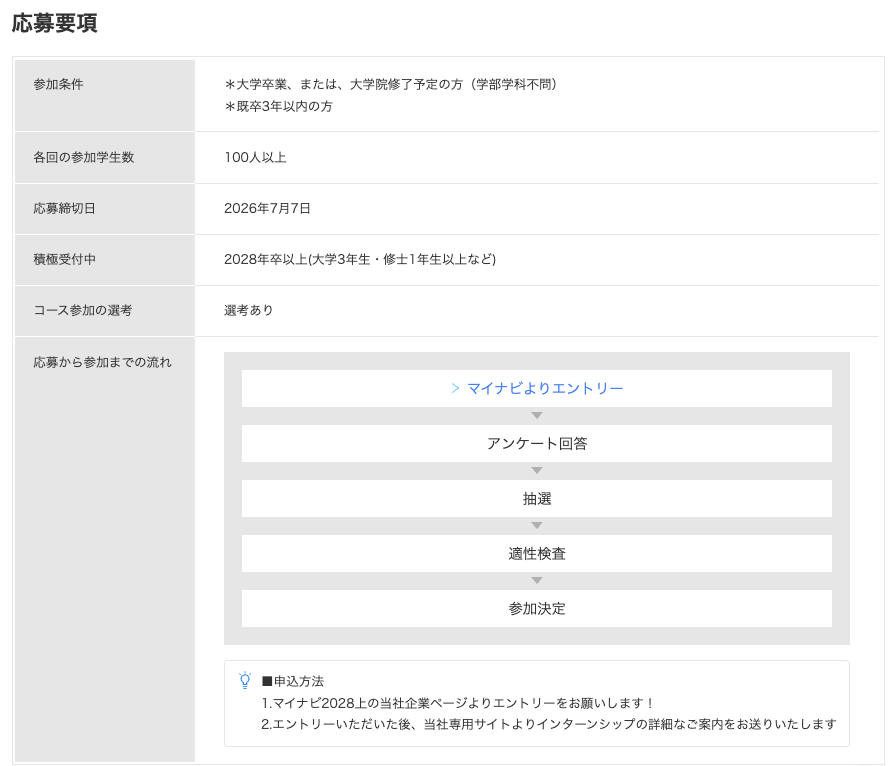Select the 100人以上 value
Viewport: 895px width, 766px height.
point(255,158)
